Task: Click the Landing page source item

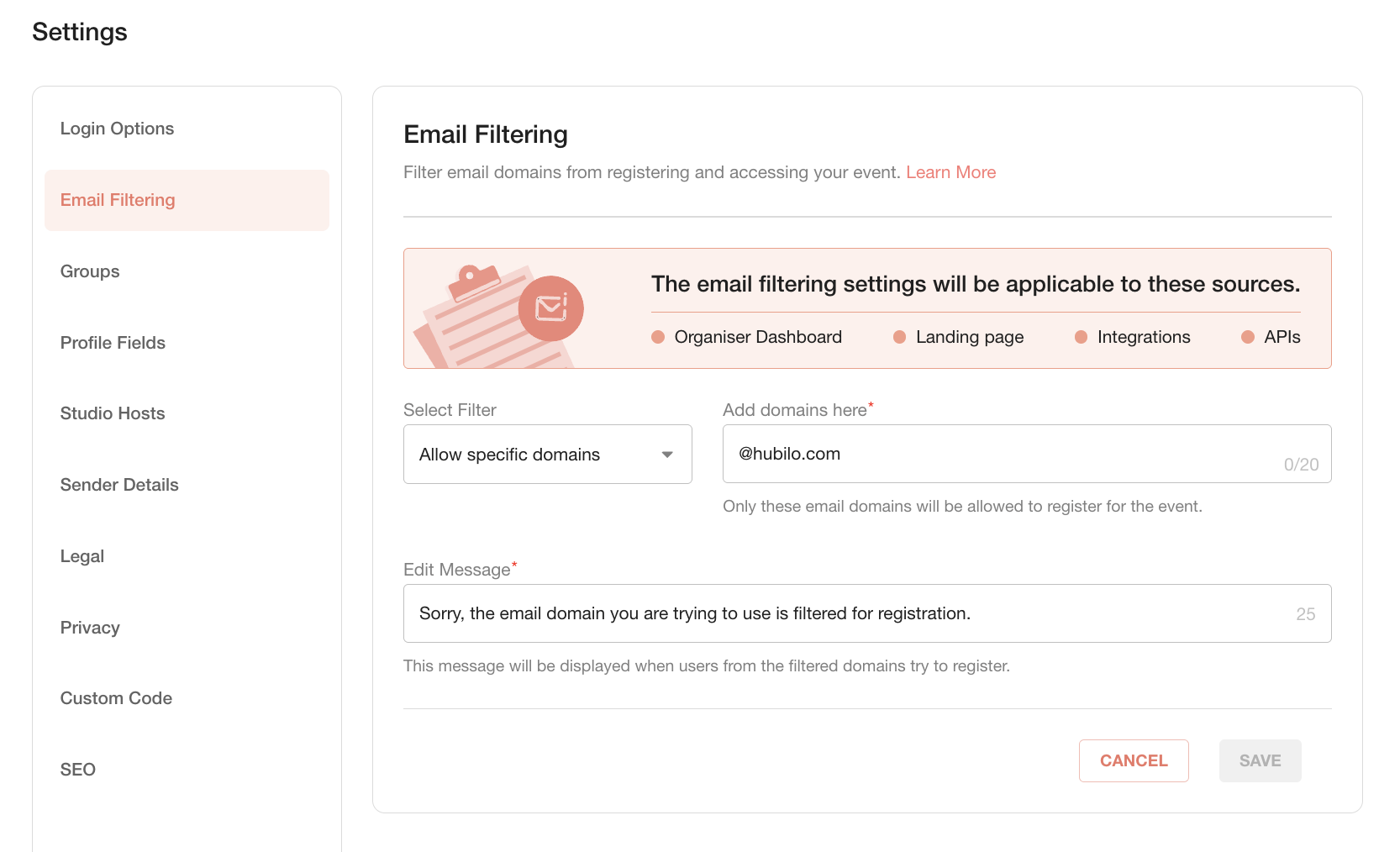Action: click(959, 337)
